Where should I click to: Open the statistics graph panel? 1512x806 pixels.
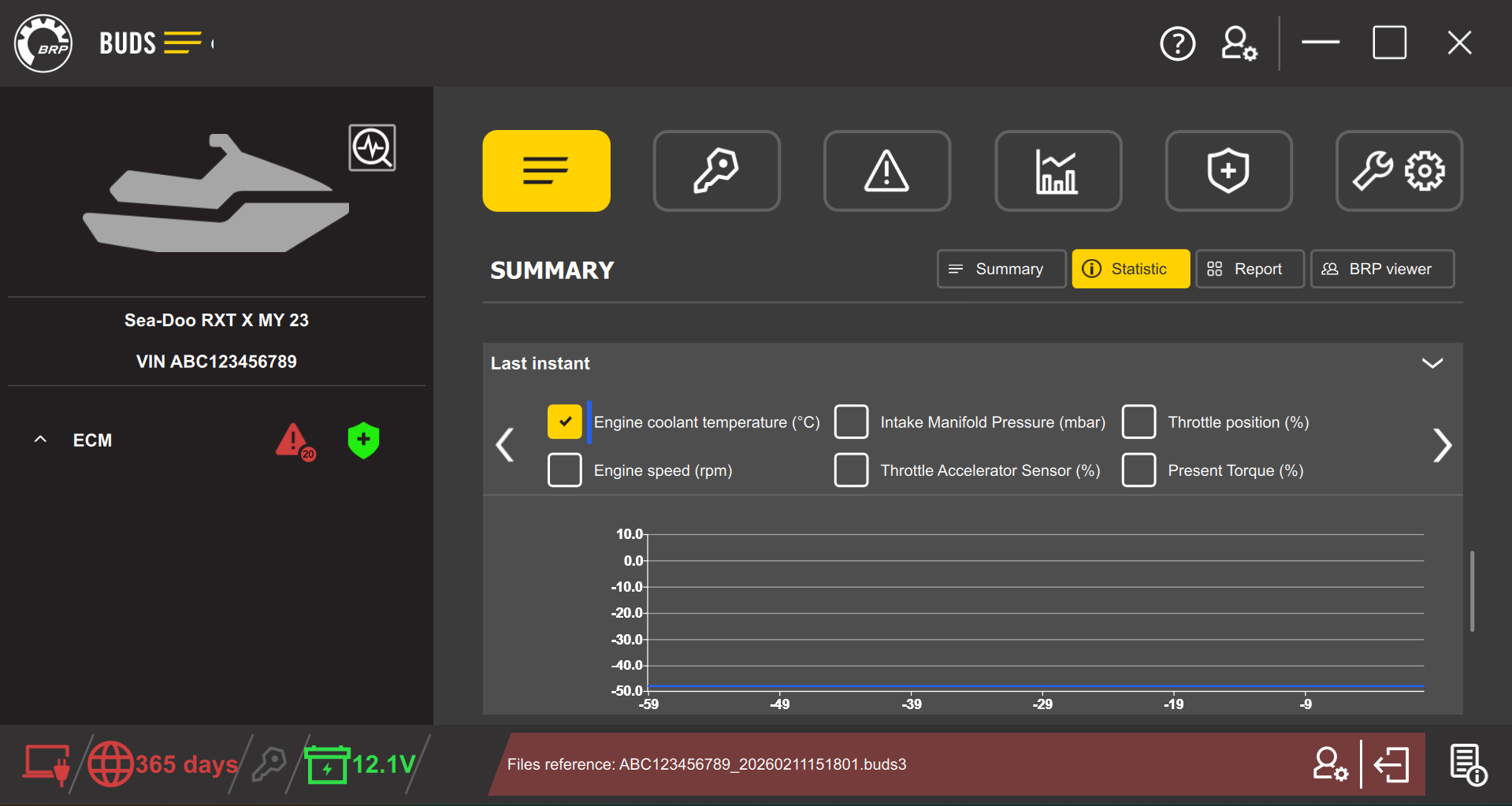pos(1057,170)
